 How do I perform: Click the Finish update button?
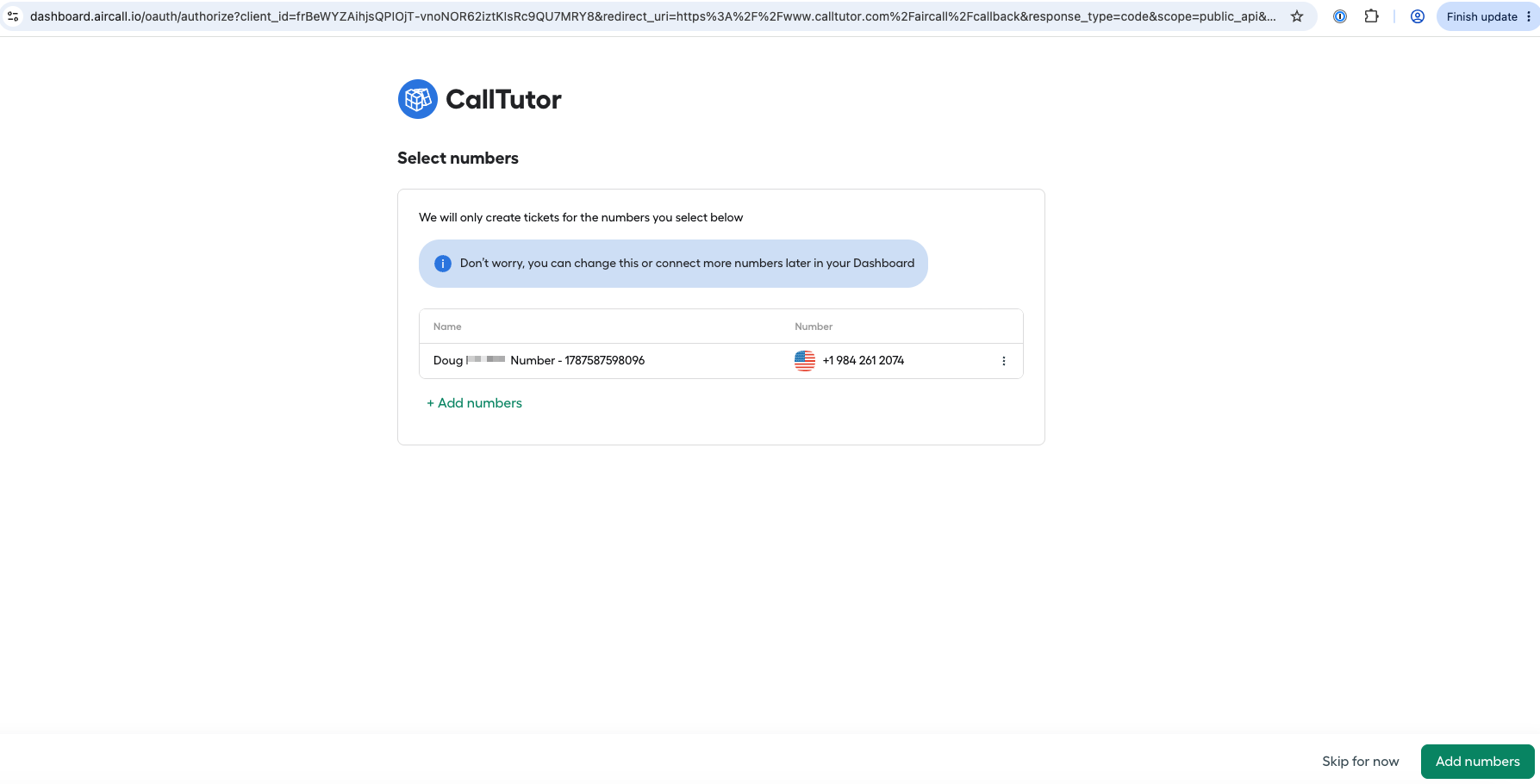point(1488,16)
